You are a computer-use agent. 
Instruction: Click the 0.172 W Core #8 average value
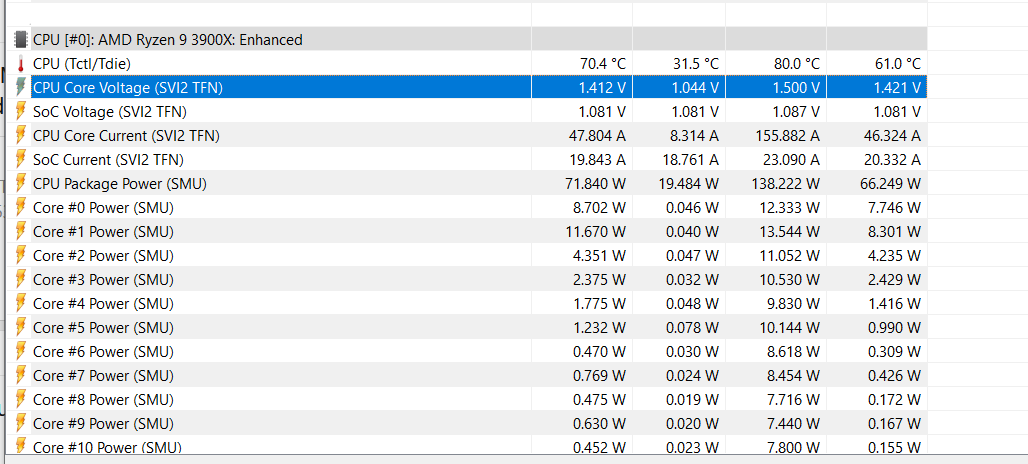coord(894,400)
